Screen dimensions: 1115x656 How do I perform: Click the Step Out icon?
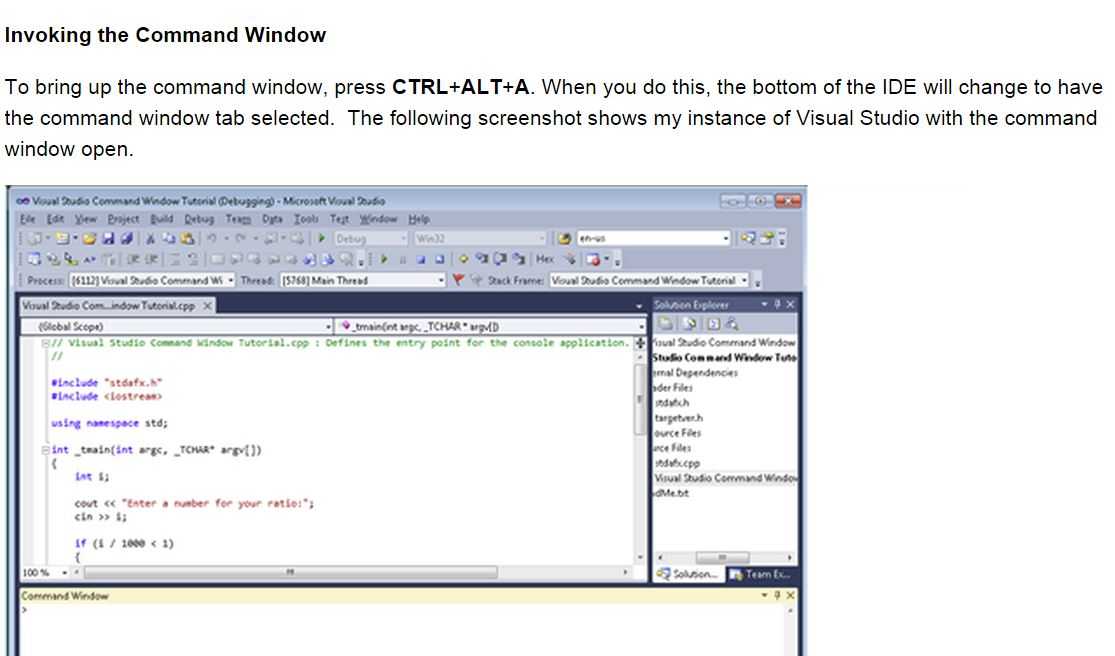518,258
